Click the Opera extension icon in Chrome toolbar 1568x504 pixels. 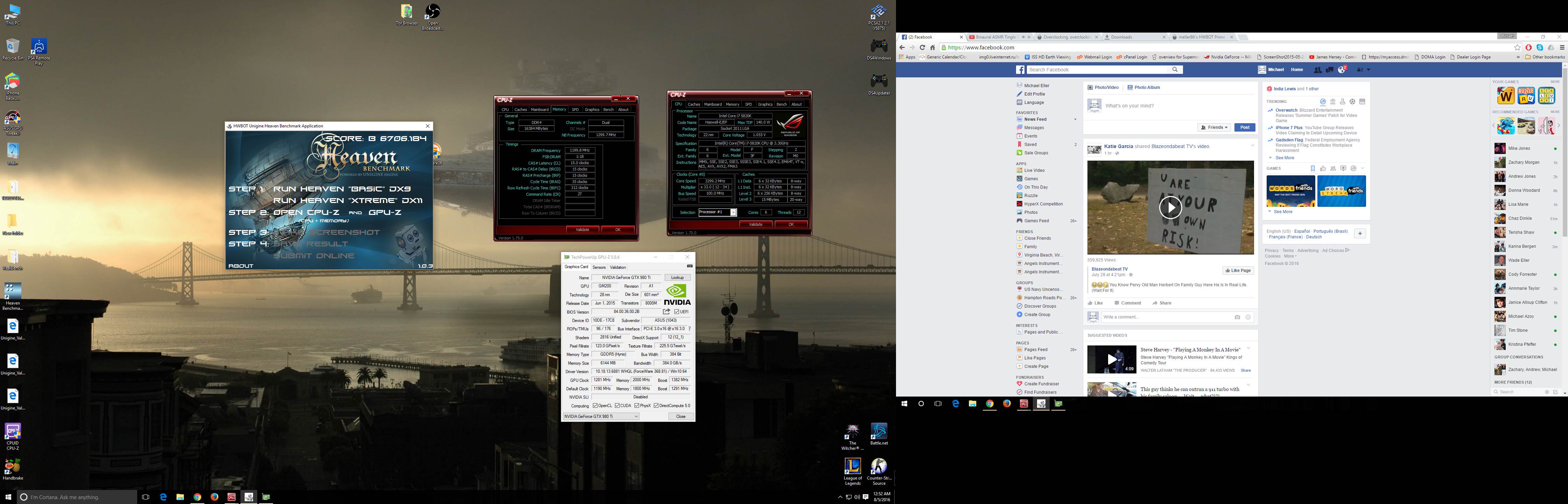[1528, 48]
